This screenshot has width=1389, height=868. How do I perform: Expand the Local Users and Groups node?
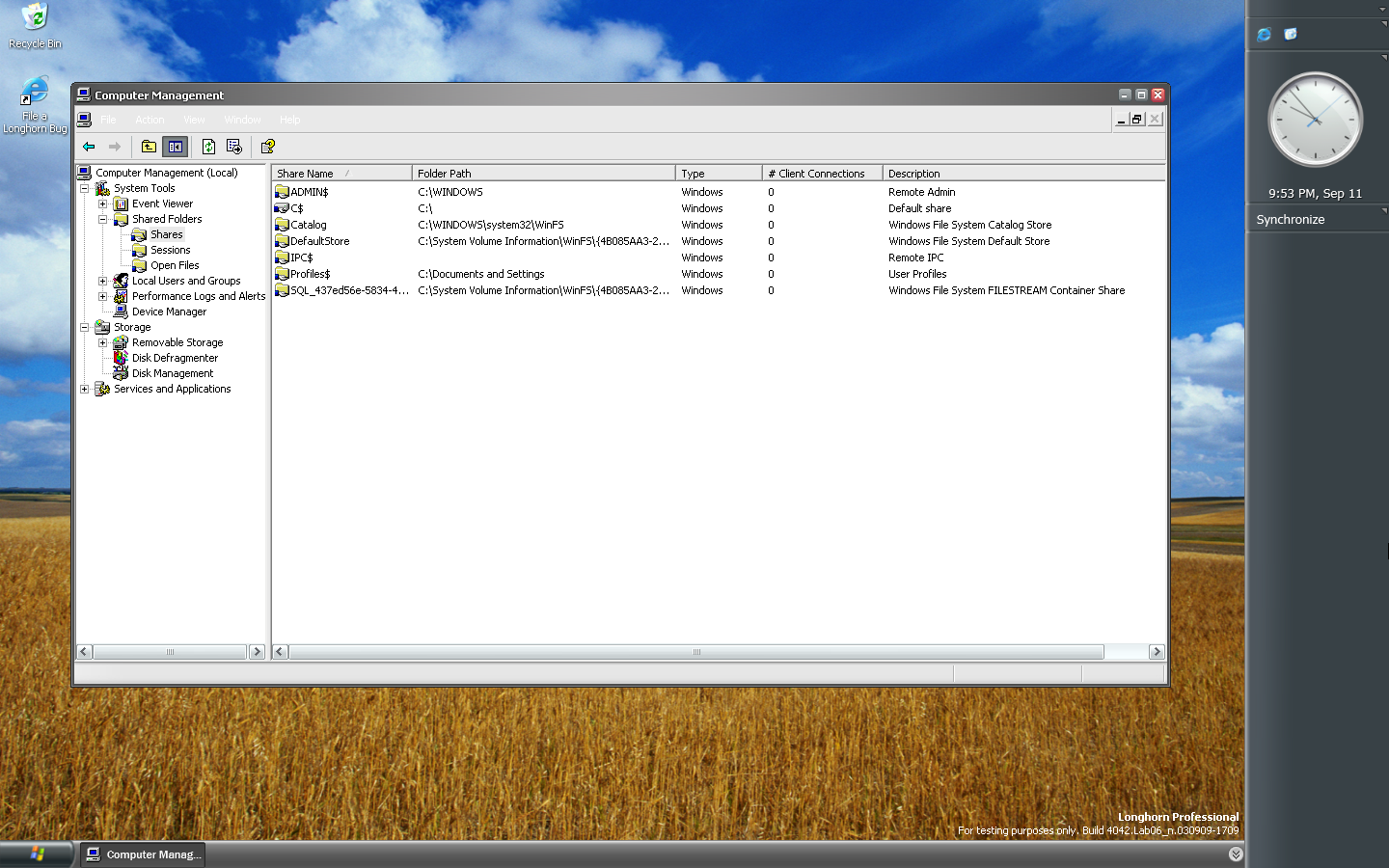pyautogui.click(x=103, y=281)
